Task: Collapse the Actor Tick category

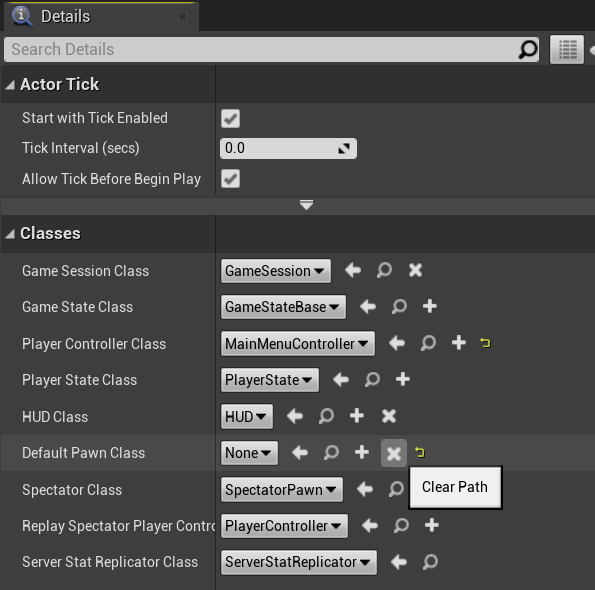Action: click(x=10, y=85)
